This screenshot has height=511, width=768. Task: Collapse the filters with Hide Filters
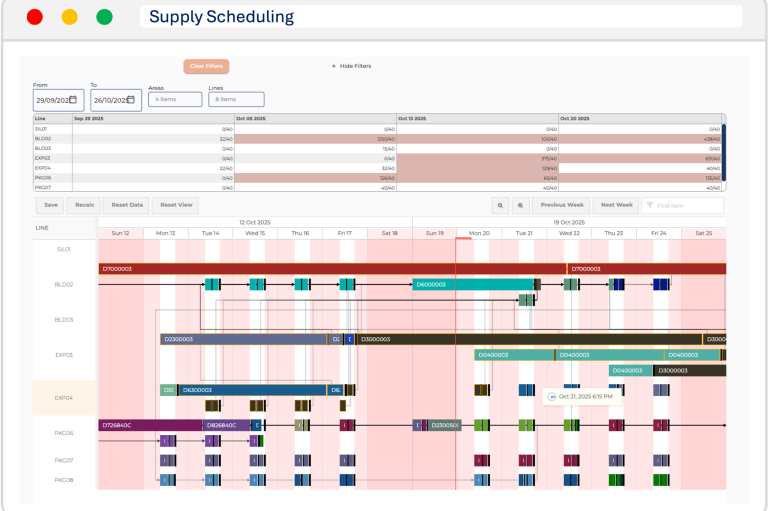click(x=351, y=66)
